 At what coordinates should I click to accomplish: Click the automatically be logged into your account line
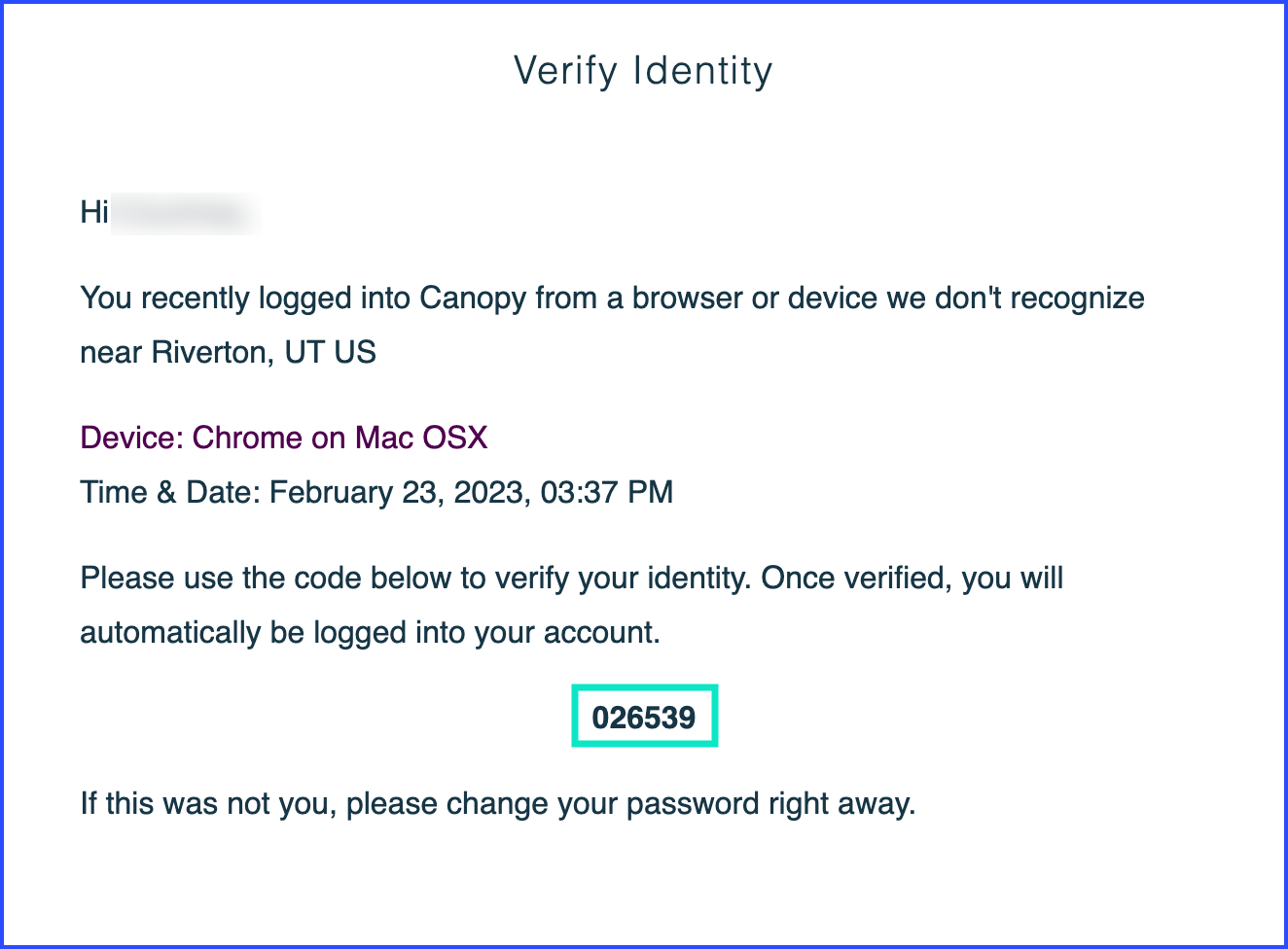point(371,633)
